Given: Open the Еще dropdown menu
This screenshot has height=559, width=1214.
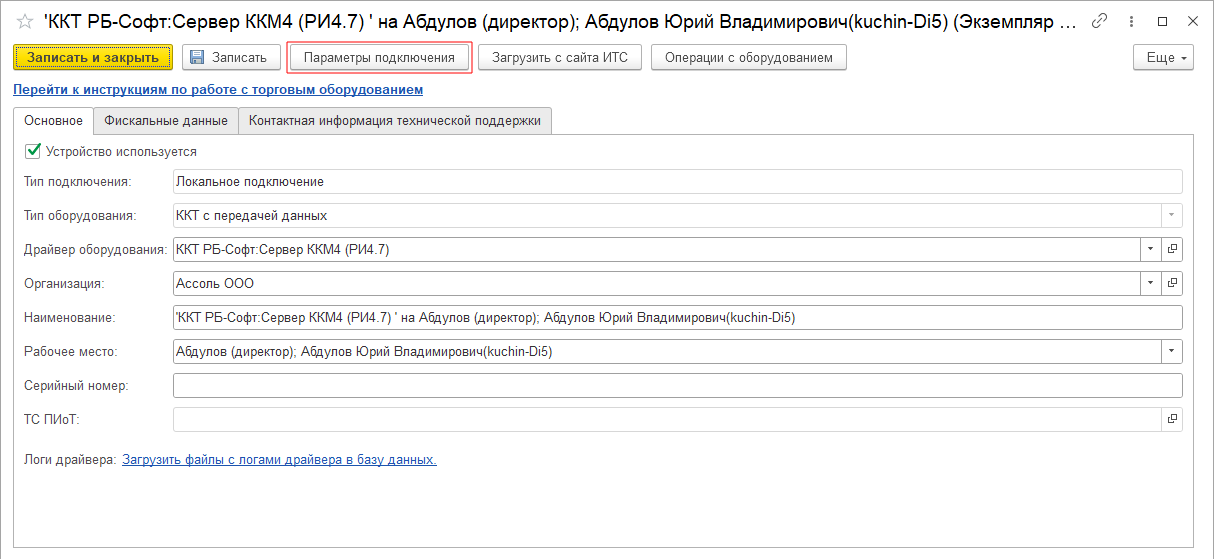Looking at the screenshot, I should pos(1164,58).
